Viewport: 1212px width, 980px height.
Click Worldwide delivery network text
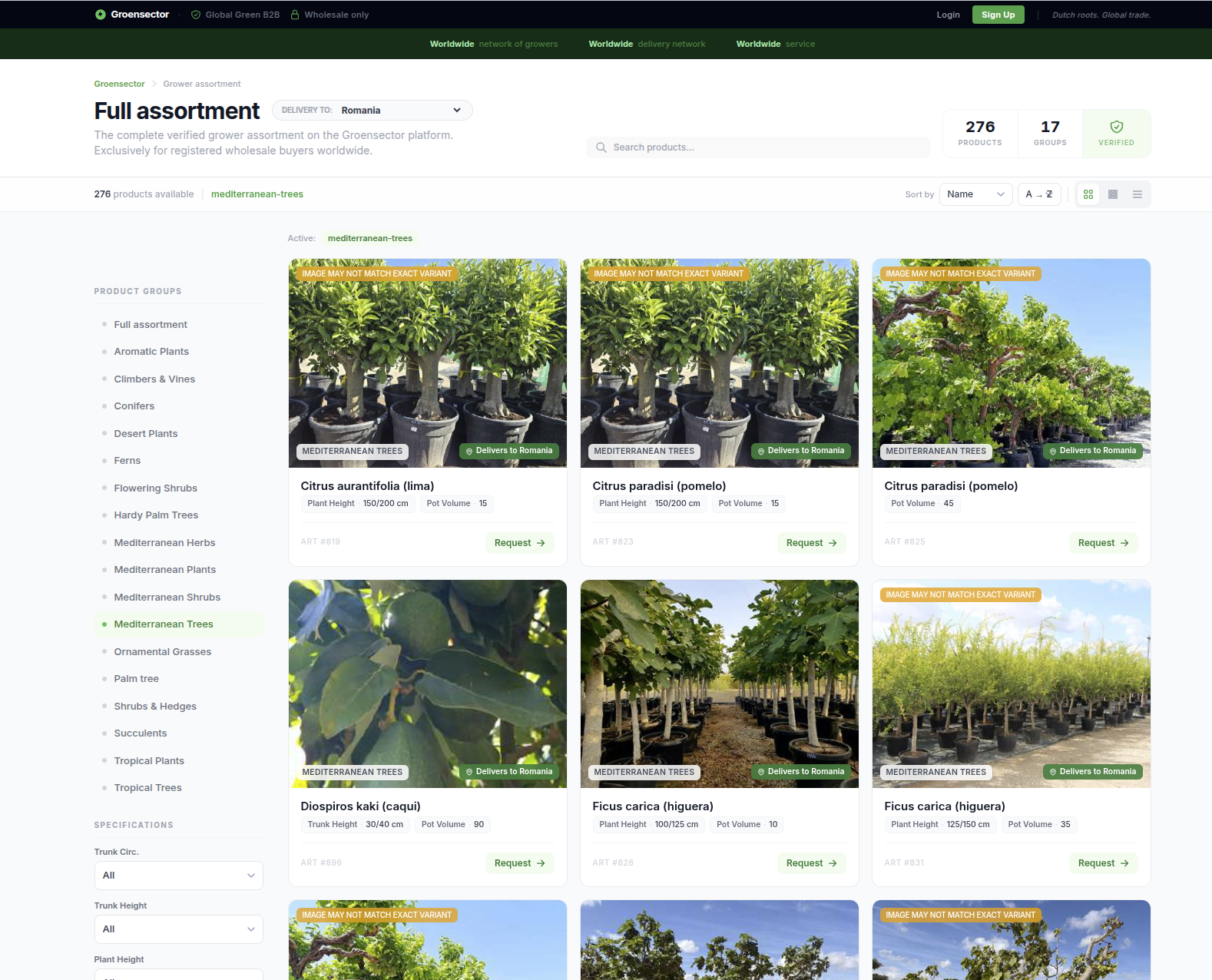(x=647, y=44)
